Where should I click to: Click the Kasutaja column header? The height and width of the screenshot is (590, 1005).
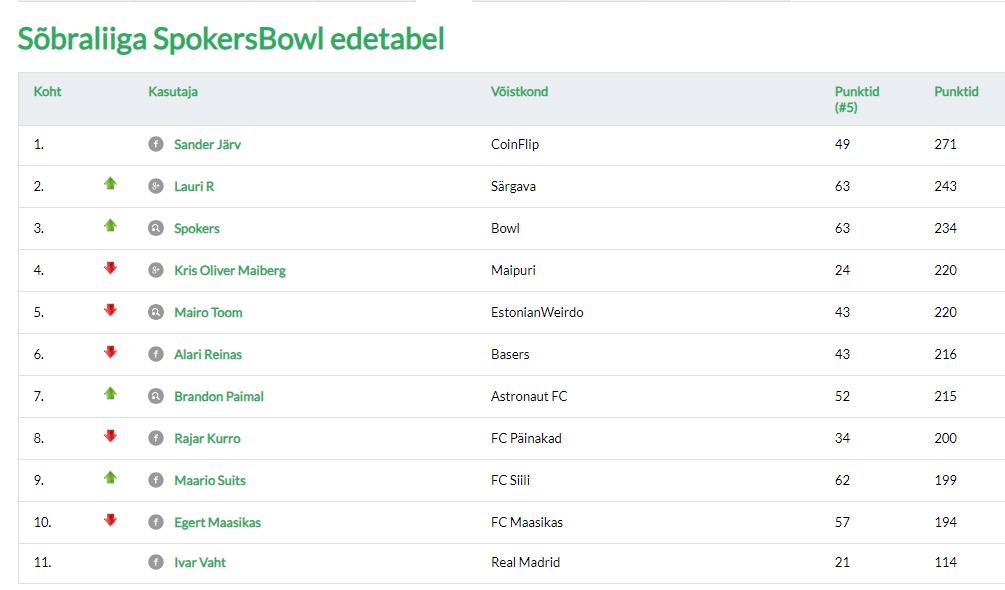(173, 91)
